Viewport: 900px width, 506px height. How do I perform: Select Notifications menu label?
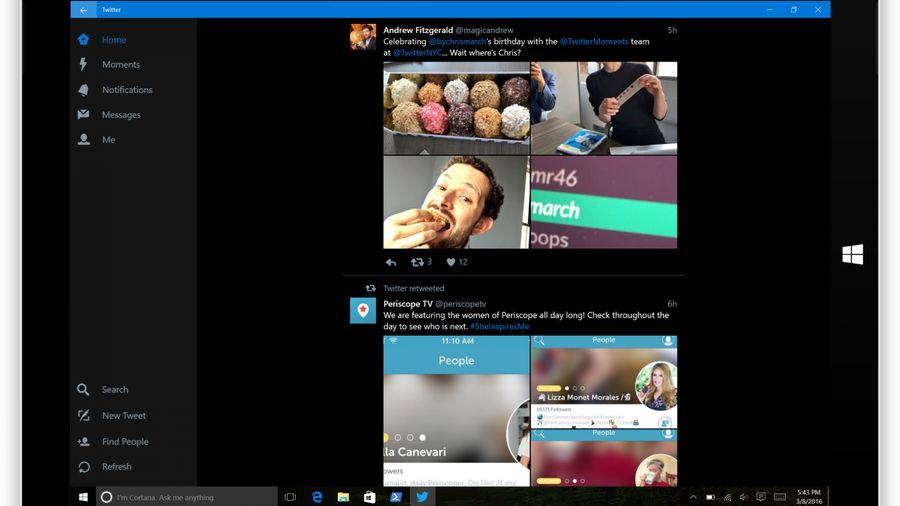(127, 89)
